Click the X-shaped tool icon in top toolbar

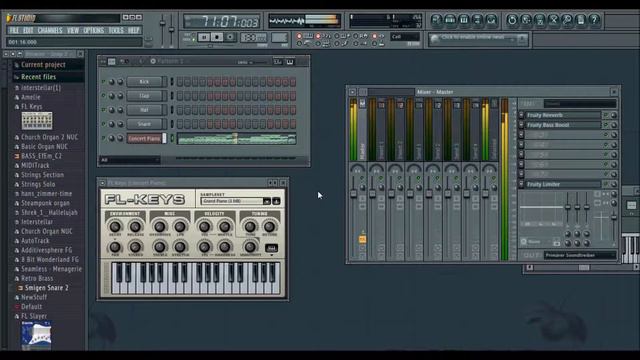[x=553, y=20]
